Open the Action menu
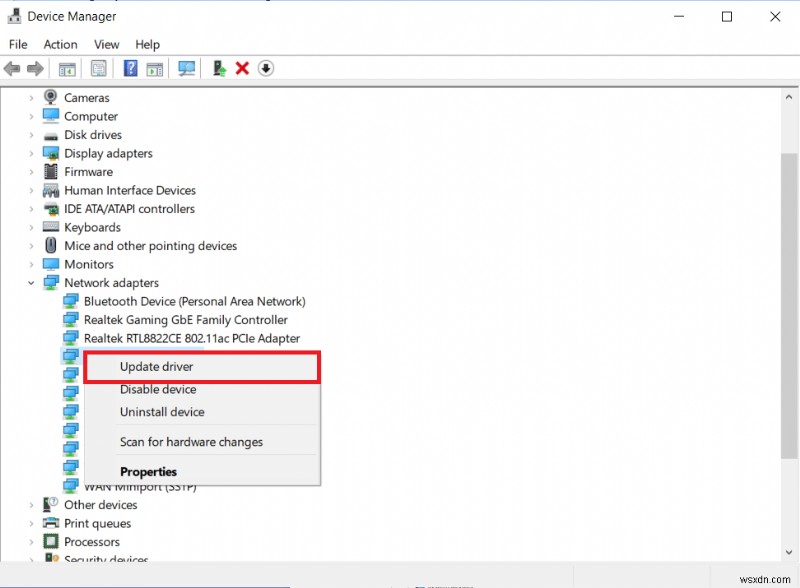This screenshot has height=588, width=800. point(60,44)
